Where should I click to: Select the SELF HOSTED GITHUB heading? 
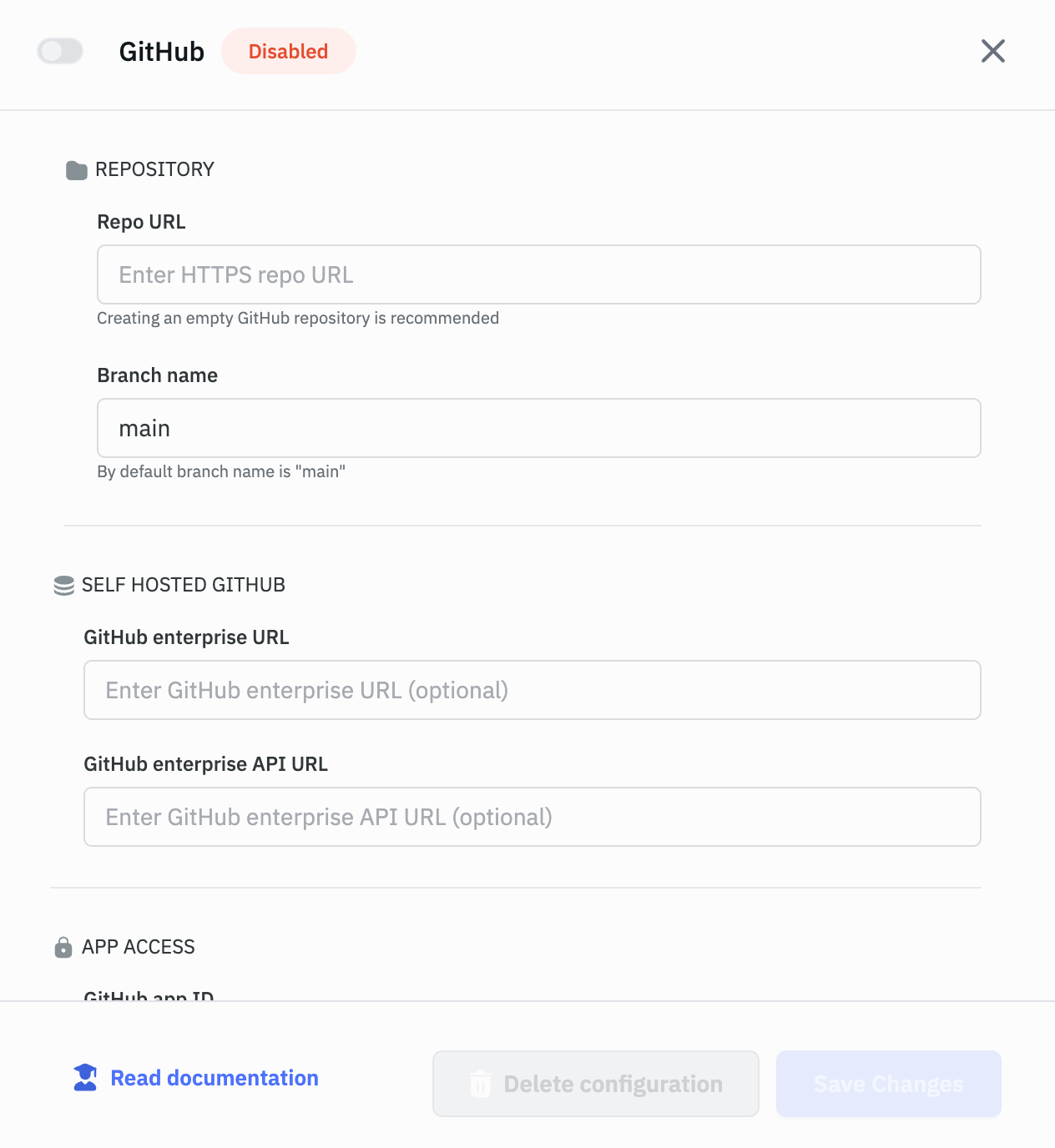click(x=183, y=585)
